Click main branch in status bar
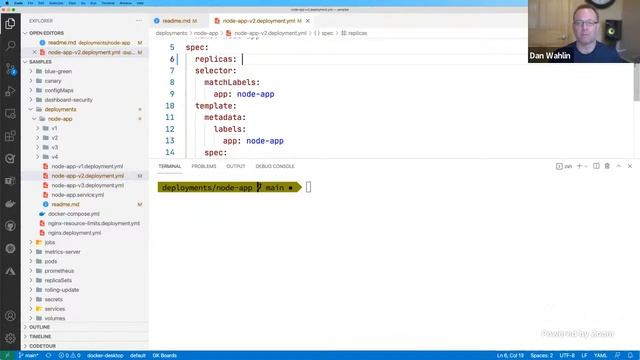The image size is (640, 360). click(x=28, y=356)
